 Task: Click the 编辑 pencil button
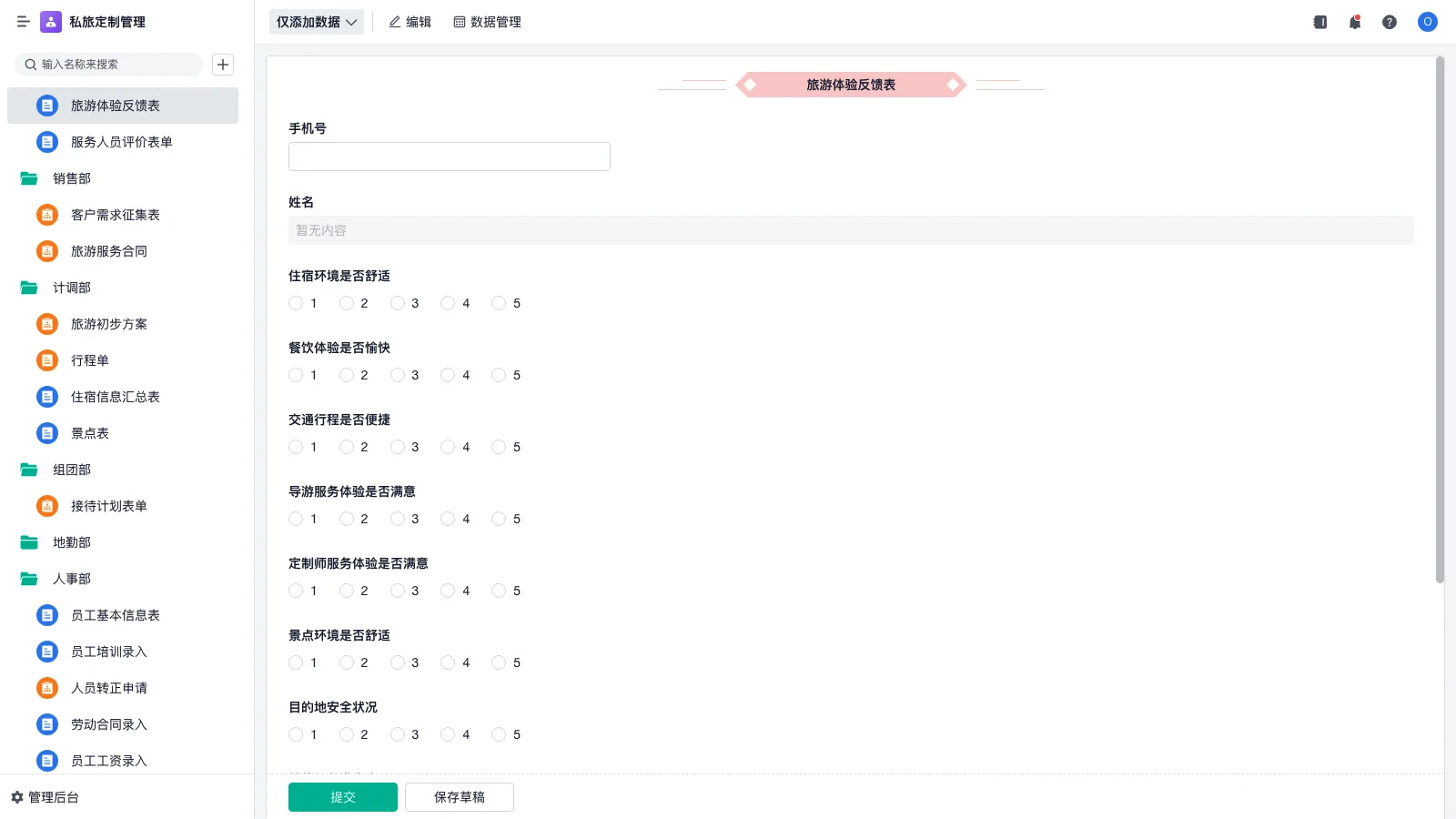pyautogui.click(x=410, y=22)
